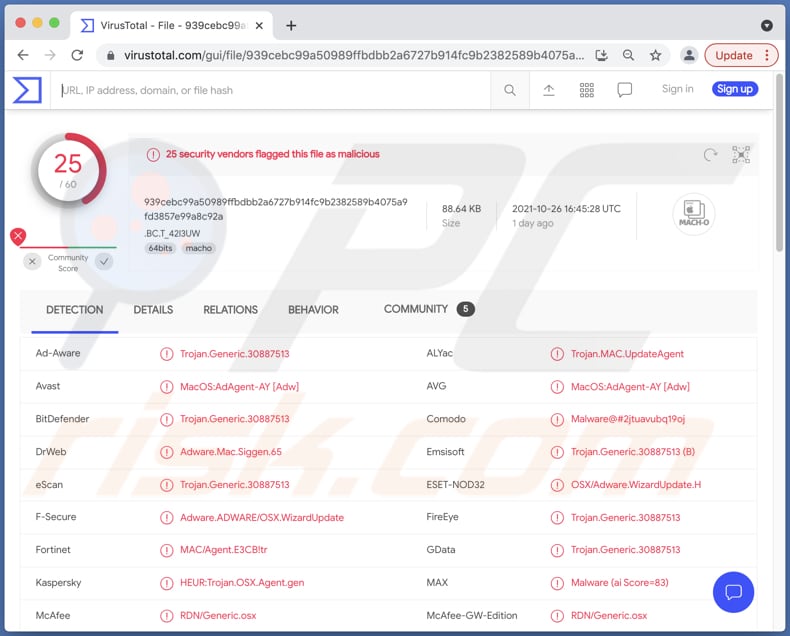Click the alert icon next to Kaspersky result
This screenshot has width=790, height=636.
pos(166,583)
